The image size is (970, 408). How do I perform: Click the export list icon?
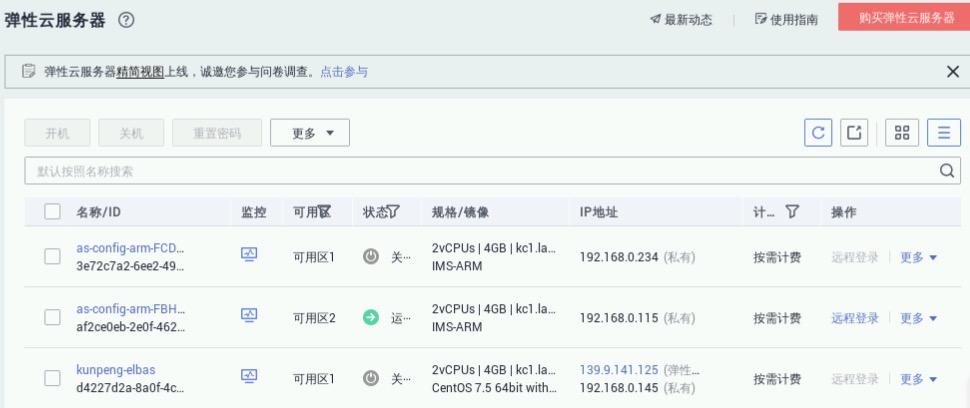pos(854,133)
